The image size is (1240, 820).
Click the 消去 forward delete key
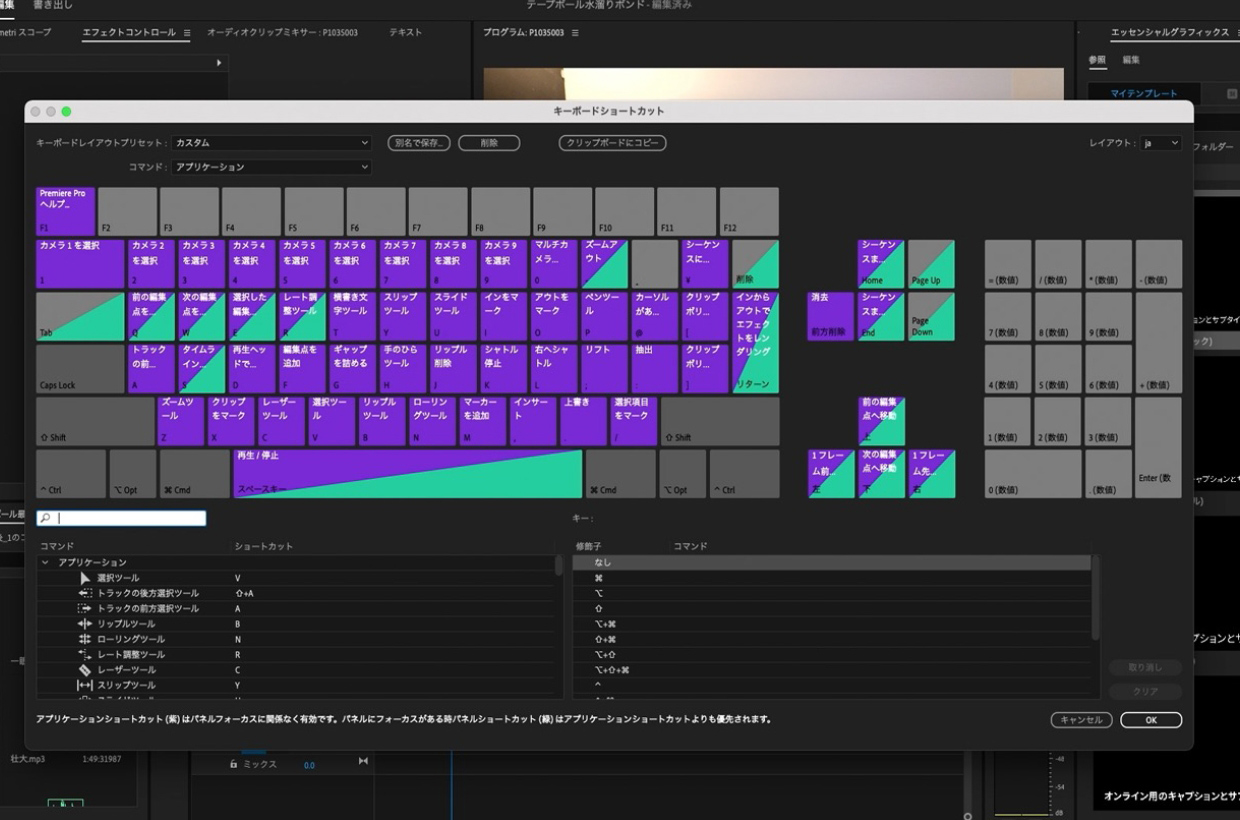coord(831,316)
